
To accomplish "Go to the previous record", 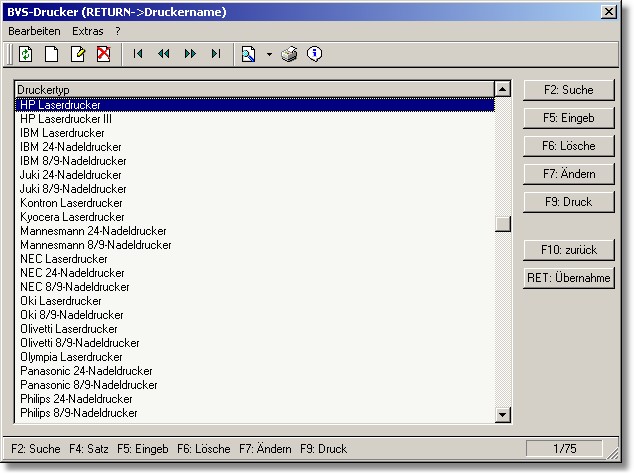I will point(164,54).
